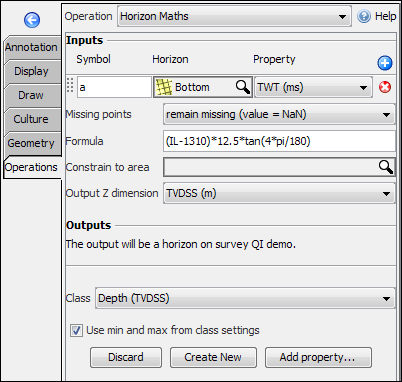Remove input row 'a' with red X icon
Screen dimensions: 402x382
[x=385, y=87]
